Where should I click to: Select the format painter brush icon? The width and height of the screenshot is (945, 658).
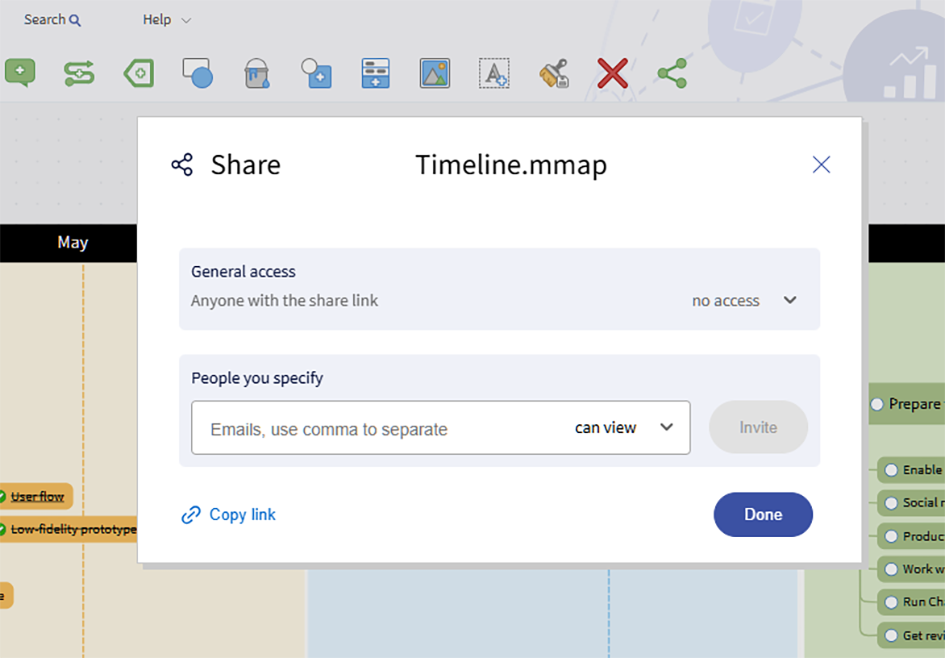[553, 73]
